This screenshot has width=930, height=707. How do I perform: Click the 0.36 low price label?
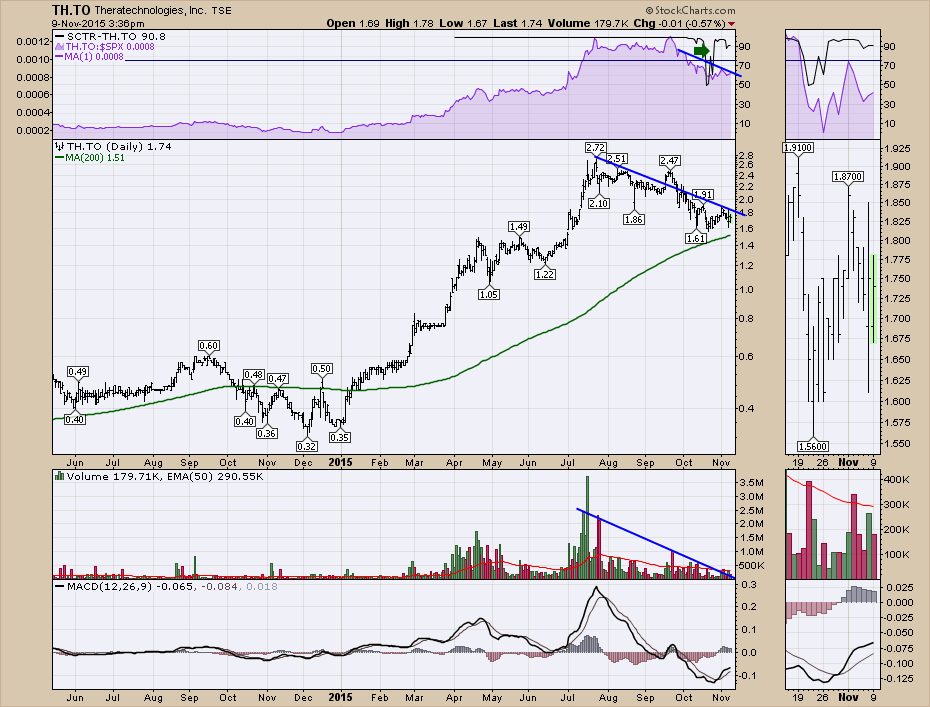click(266, 434)
